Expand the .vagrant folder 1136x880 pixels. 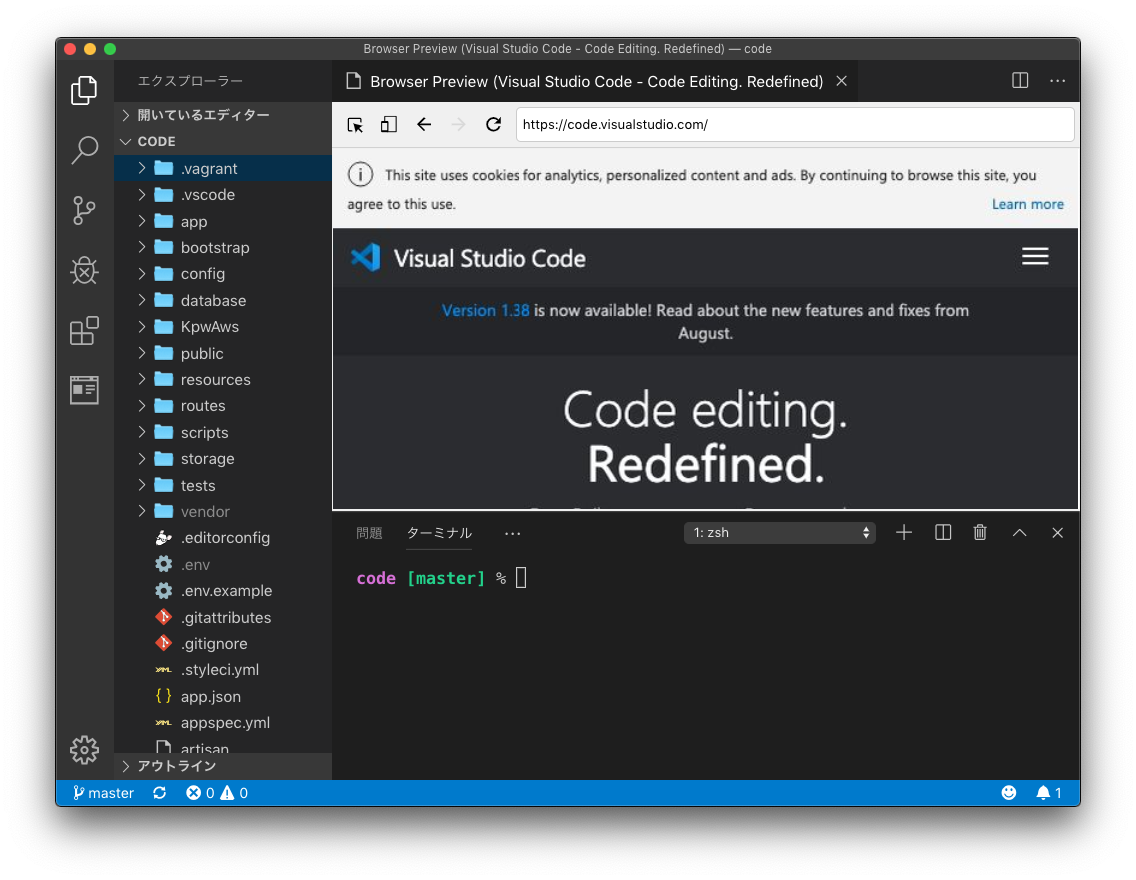point(223,168)
